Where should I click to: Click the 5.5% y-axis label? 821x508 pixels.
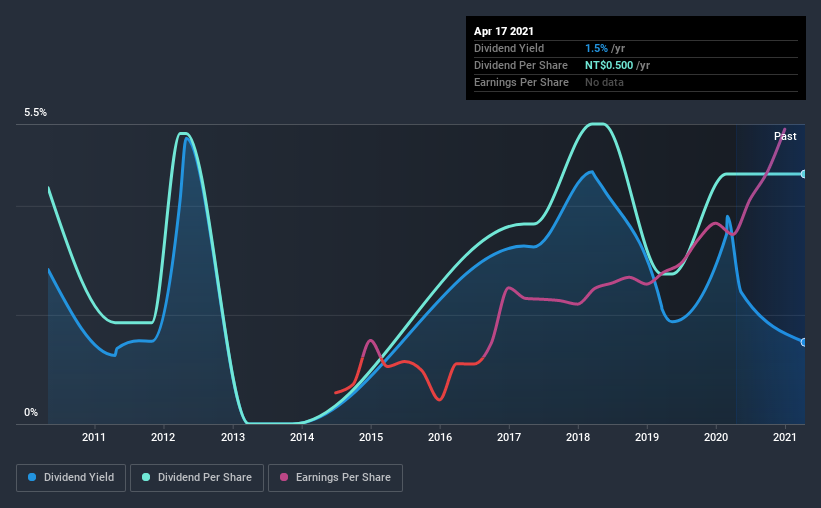[x=36, y=113]
